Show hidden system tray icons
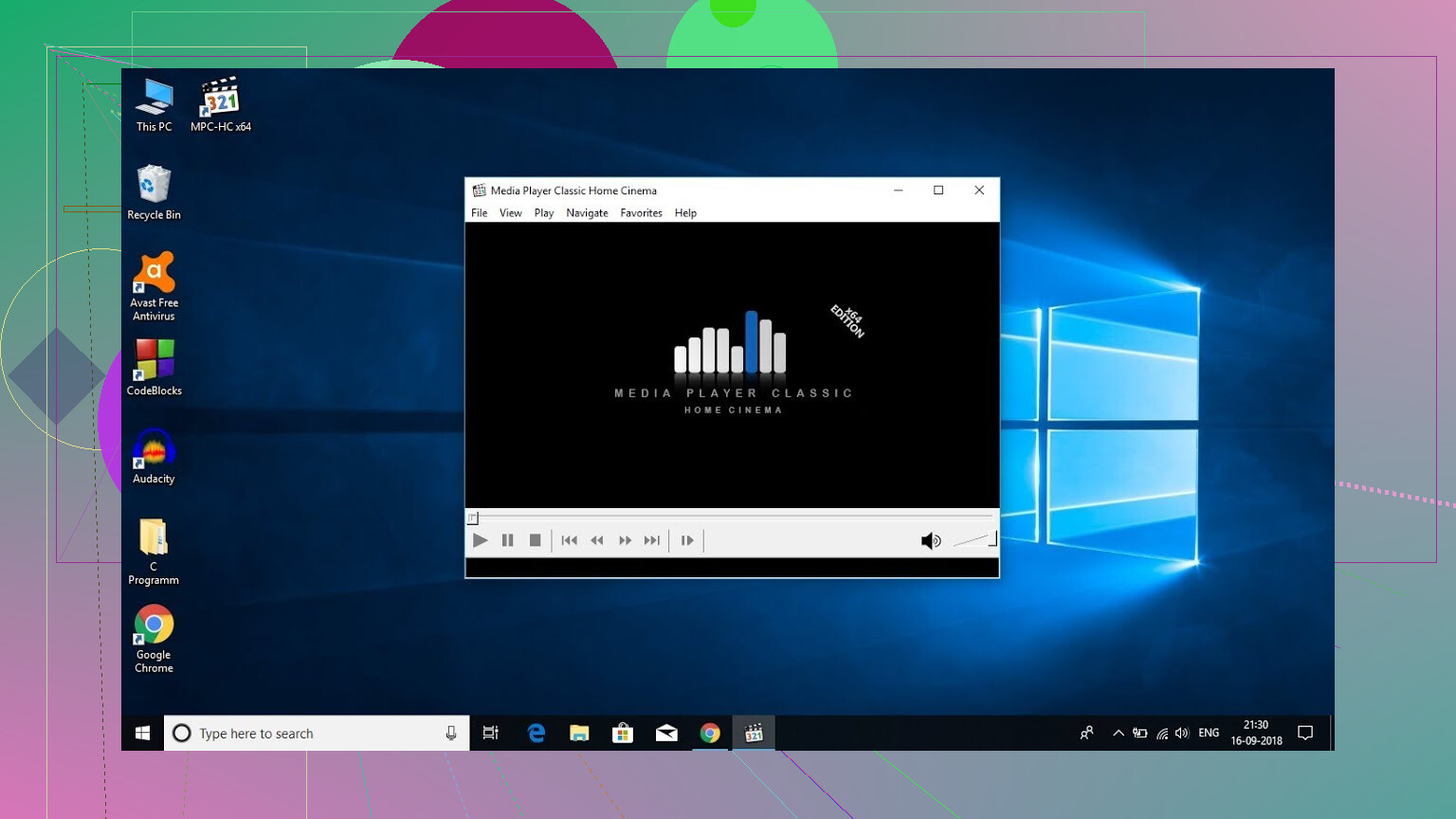 (x=1119, y=733)
